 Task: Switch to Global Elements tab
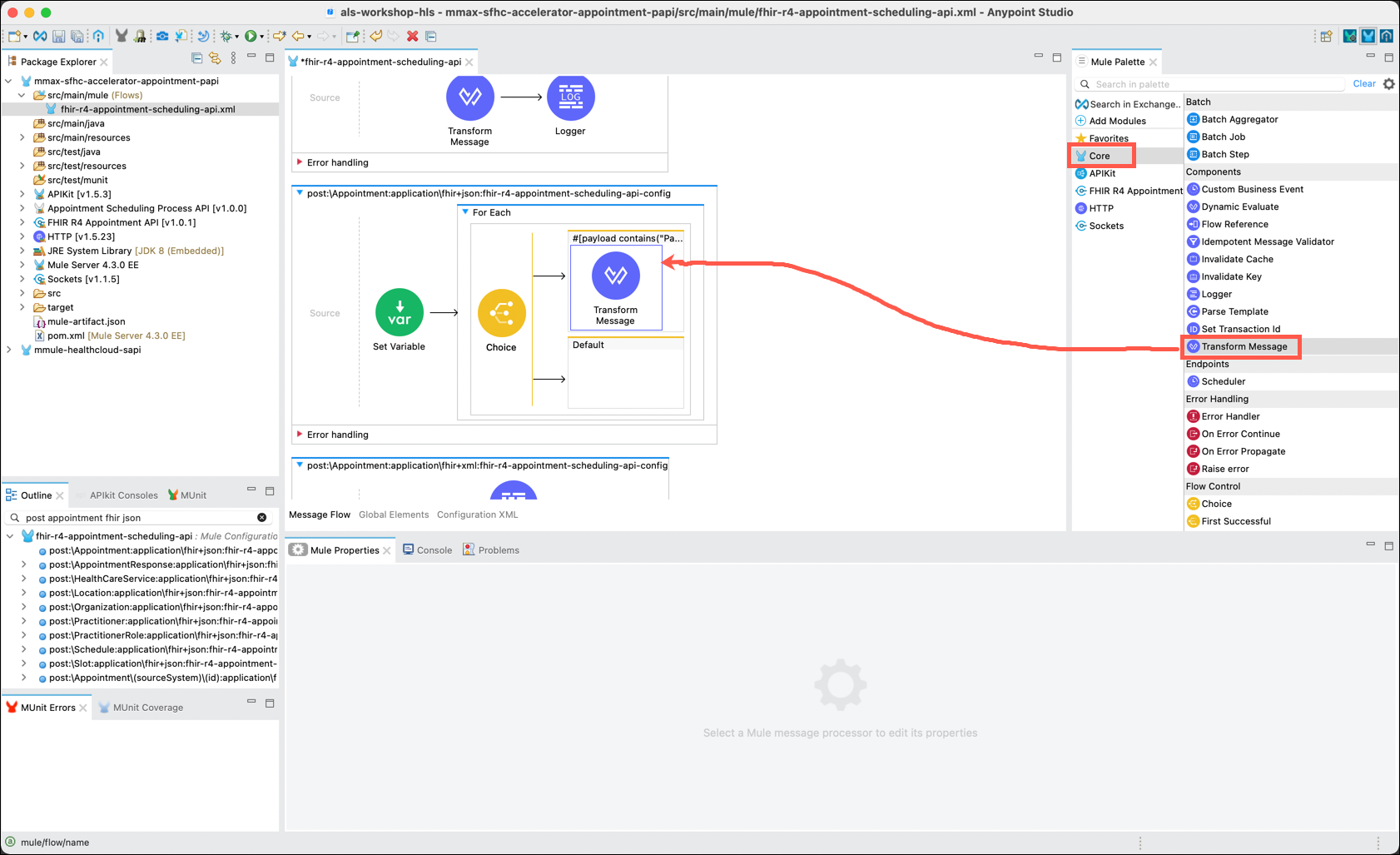point(394,514)
